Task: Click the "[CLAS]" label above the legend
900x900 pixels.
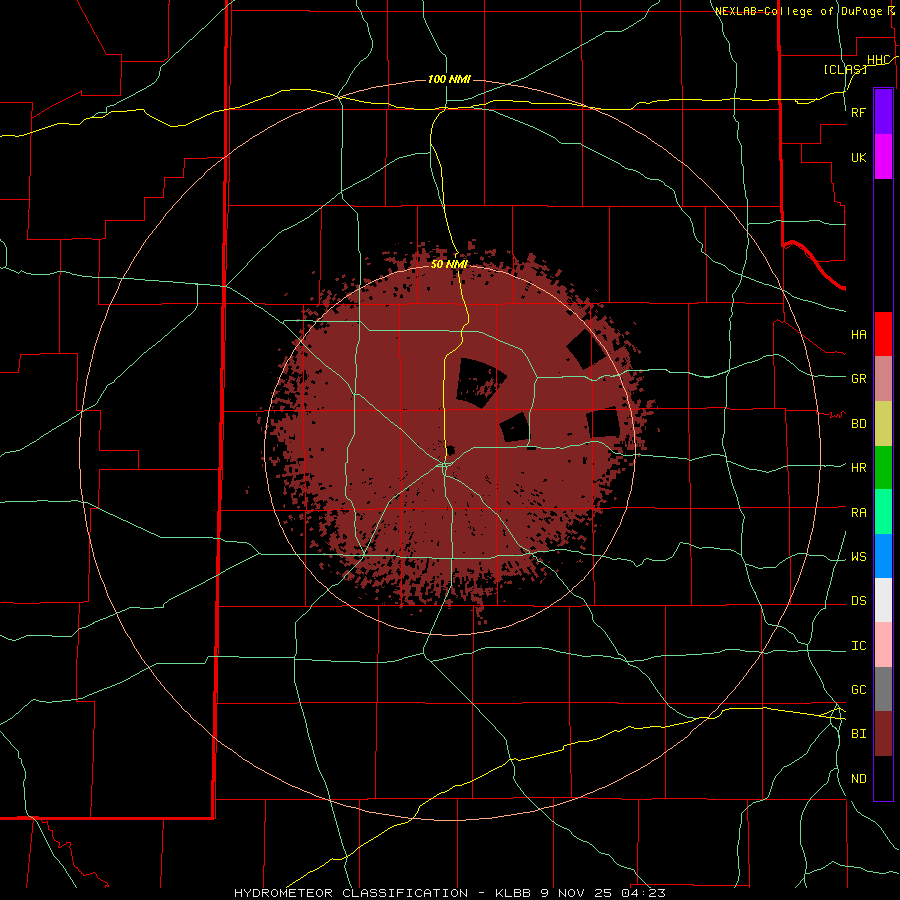Action: [845, 69]
